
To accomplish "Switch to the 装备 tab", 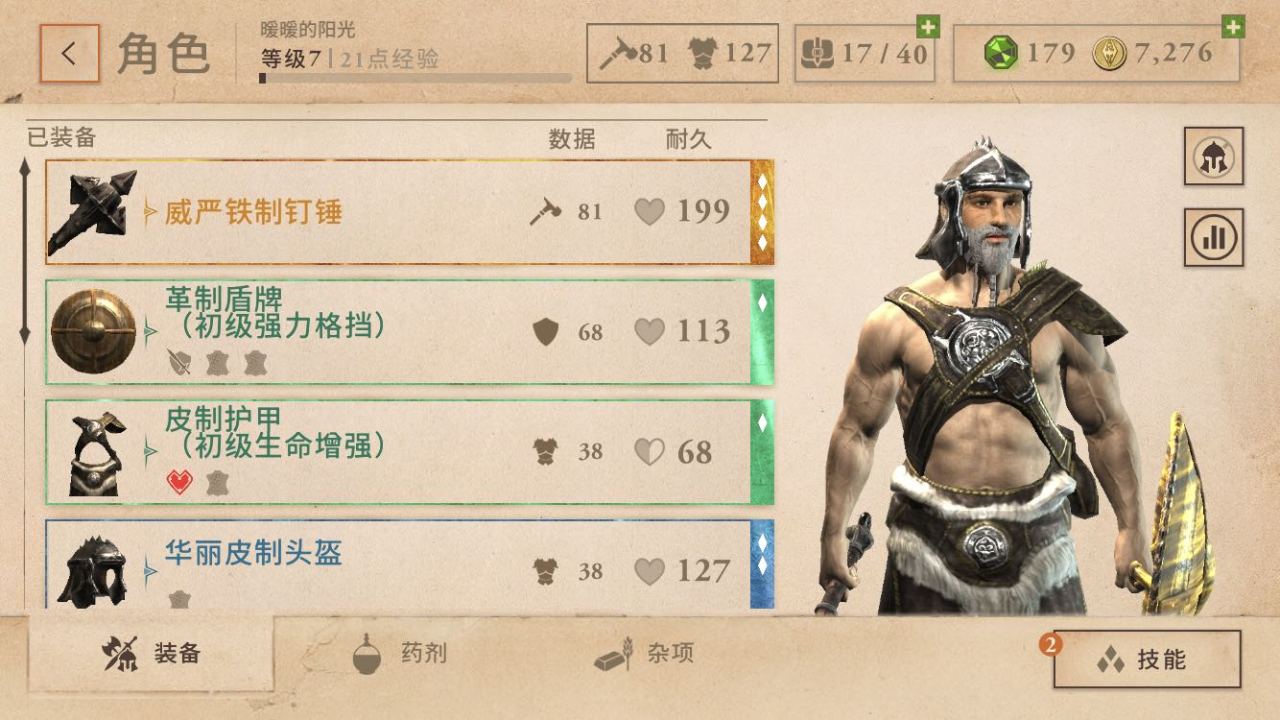I will click(x=151, y=654).
